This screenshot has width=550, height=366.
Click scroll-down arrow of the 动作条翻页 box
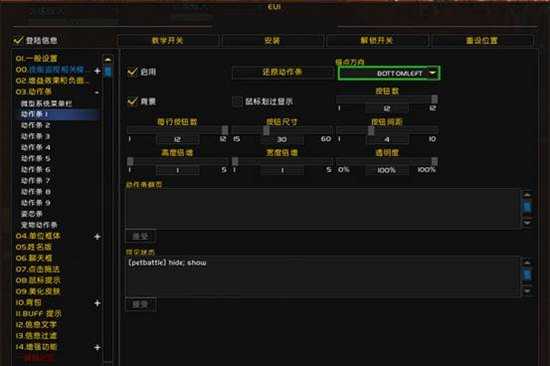pyautogui.click(x=527, y=222)
